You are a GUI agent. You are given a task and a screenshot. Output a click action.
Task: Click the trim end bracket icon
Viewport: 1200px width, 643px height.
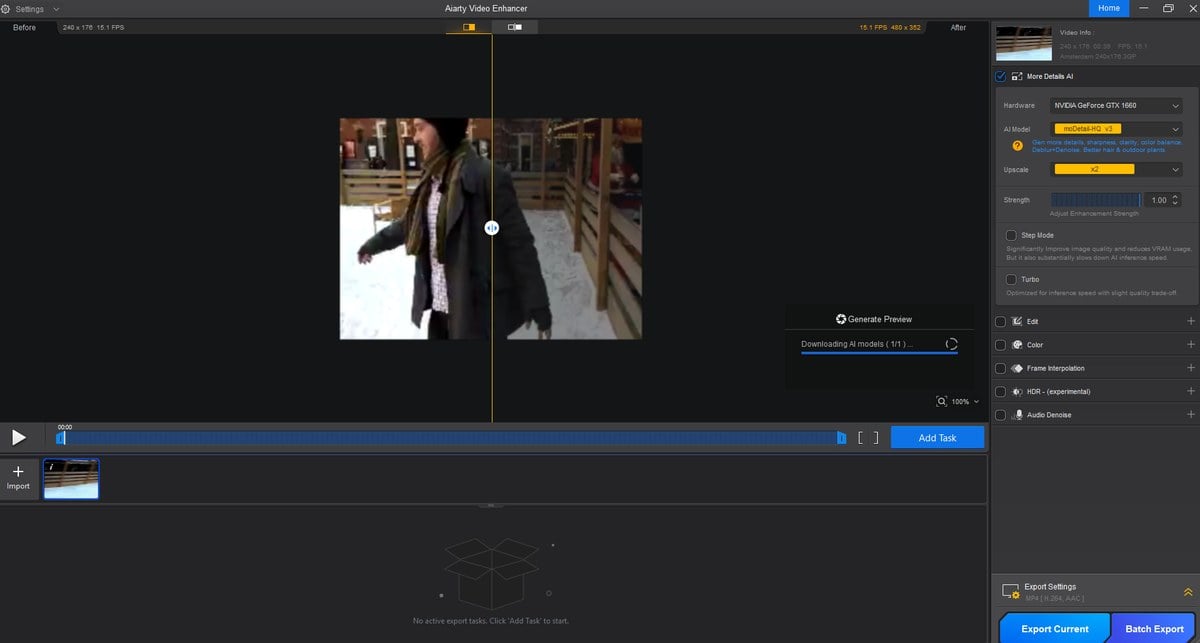[876, 437]
